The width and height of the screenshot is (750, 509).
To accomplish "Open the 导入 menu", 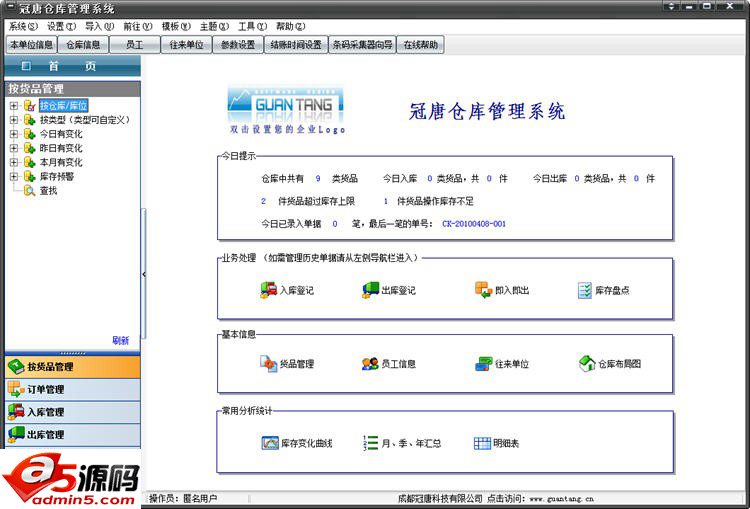I will click(99, 26).
